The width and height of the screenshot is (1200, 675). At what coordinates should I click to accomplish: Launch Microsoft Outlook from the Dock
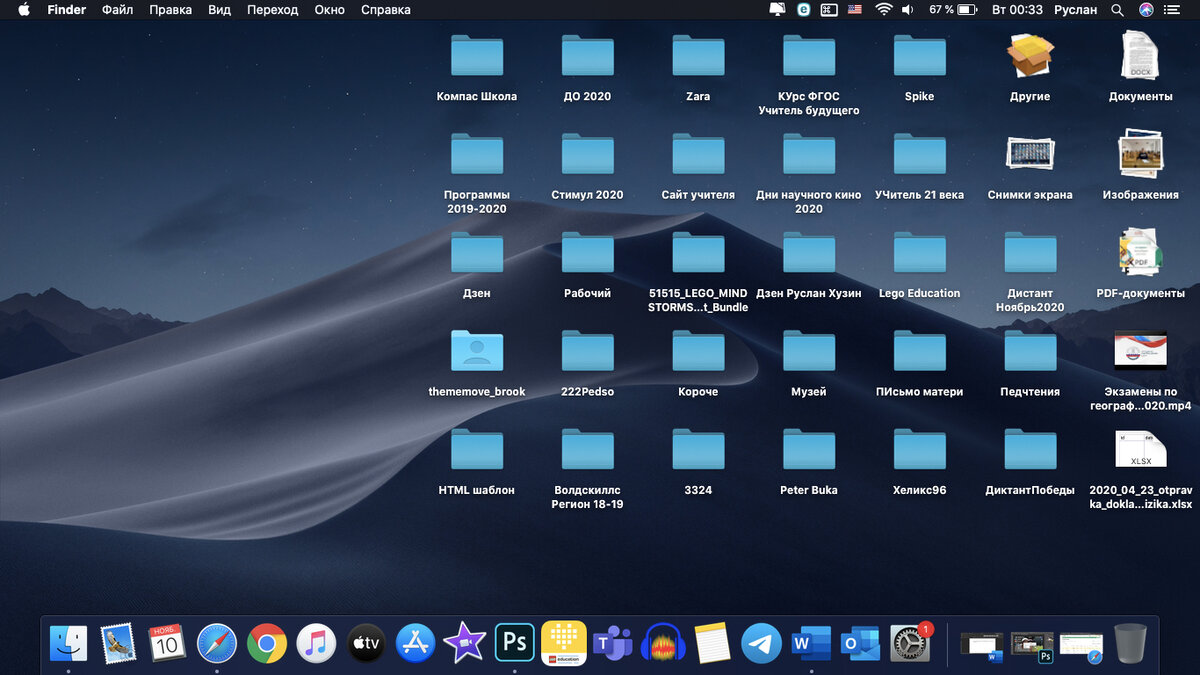861,643
